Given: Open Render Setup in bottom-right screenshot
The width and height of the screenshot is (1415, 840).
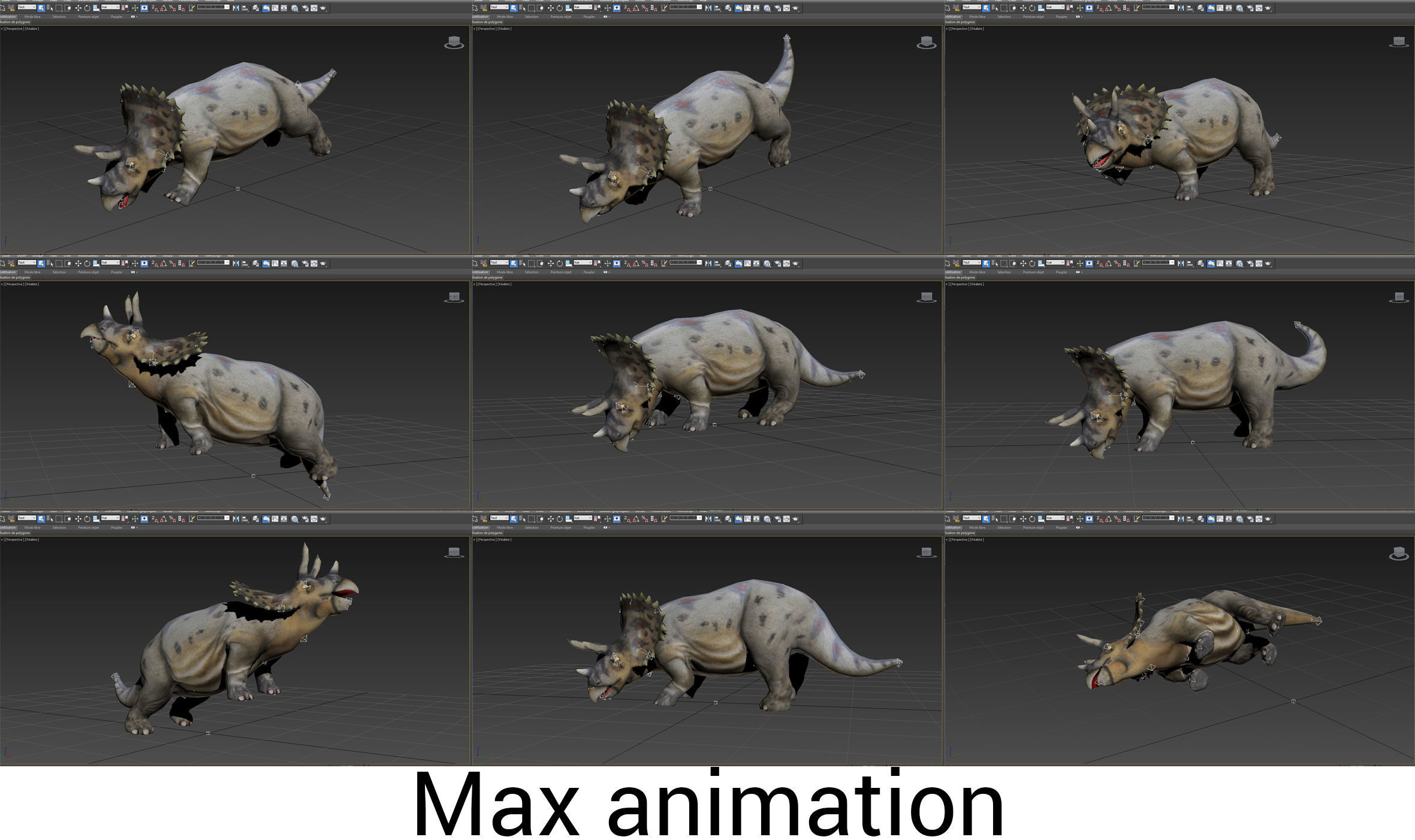Looking at the screenshot, I should pyautogui.click(x=1250, y=518).
